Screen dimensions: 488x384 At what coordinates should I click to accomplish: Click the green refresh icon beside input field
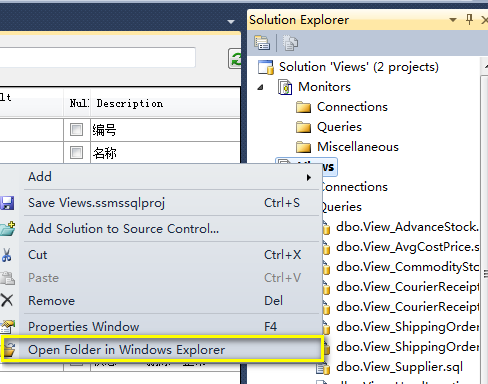pyautogui.click(x=235, y=59)
